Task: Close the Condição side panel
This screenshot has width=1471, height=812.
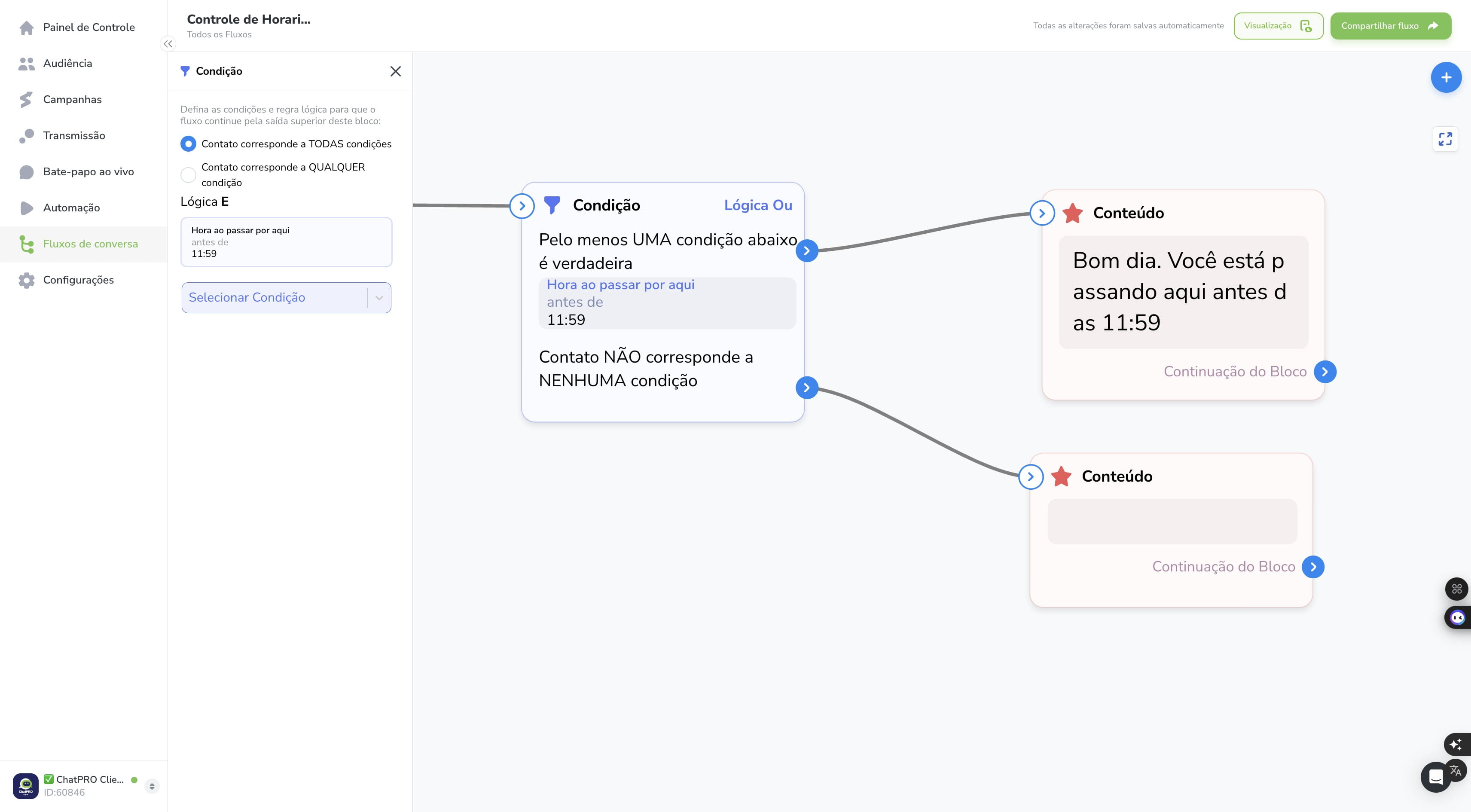Action: pyautogui.click(x=395, y=71)
